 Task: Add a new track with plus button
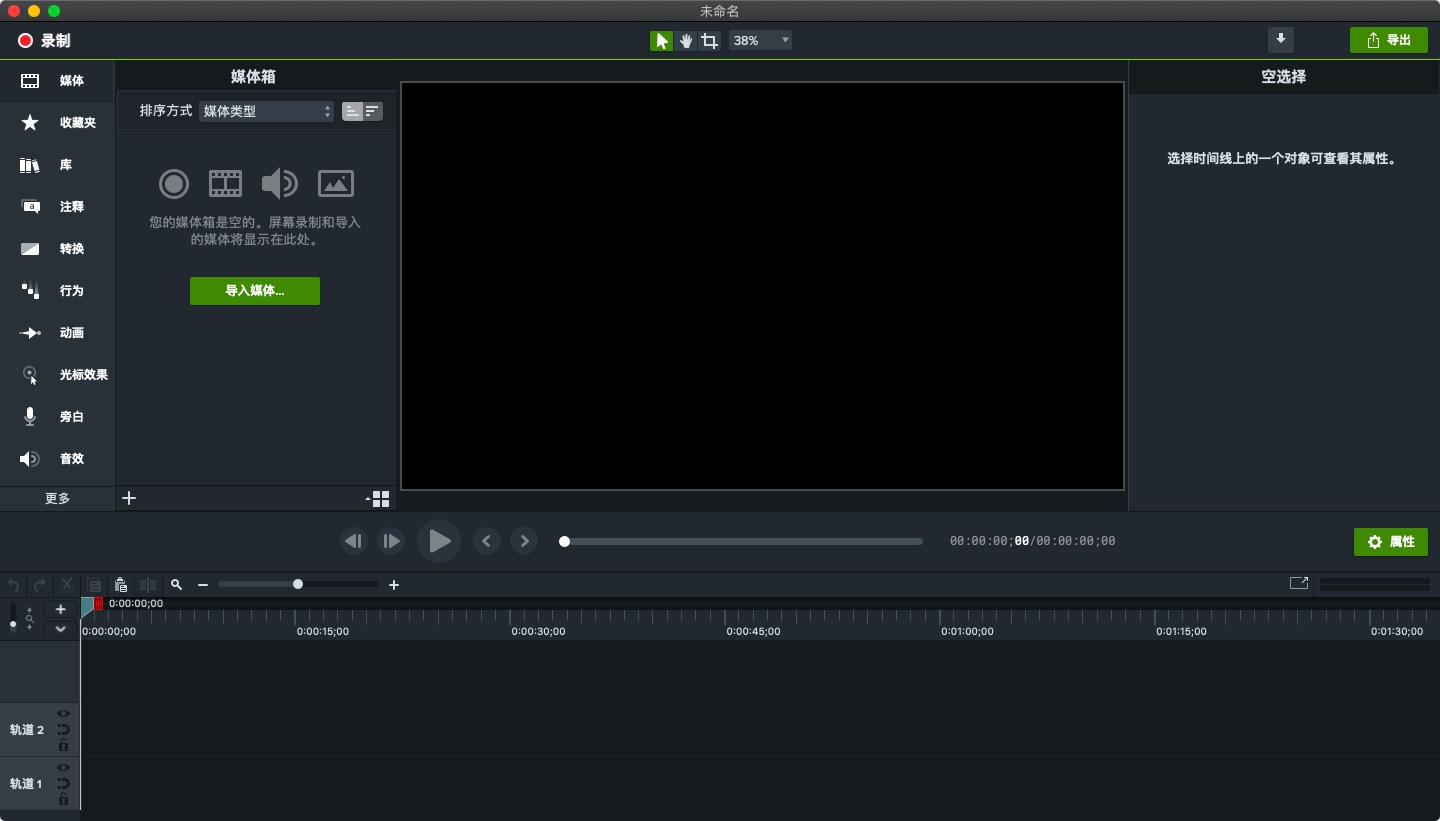coord(60,609)
